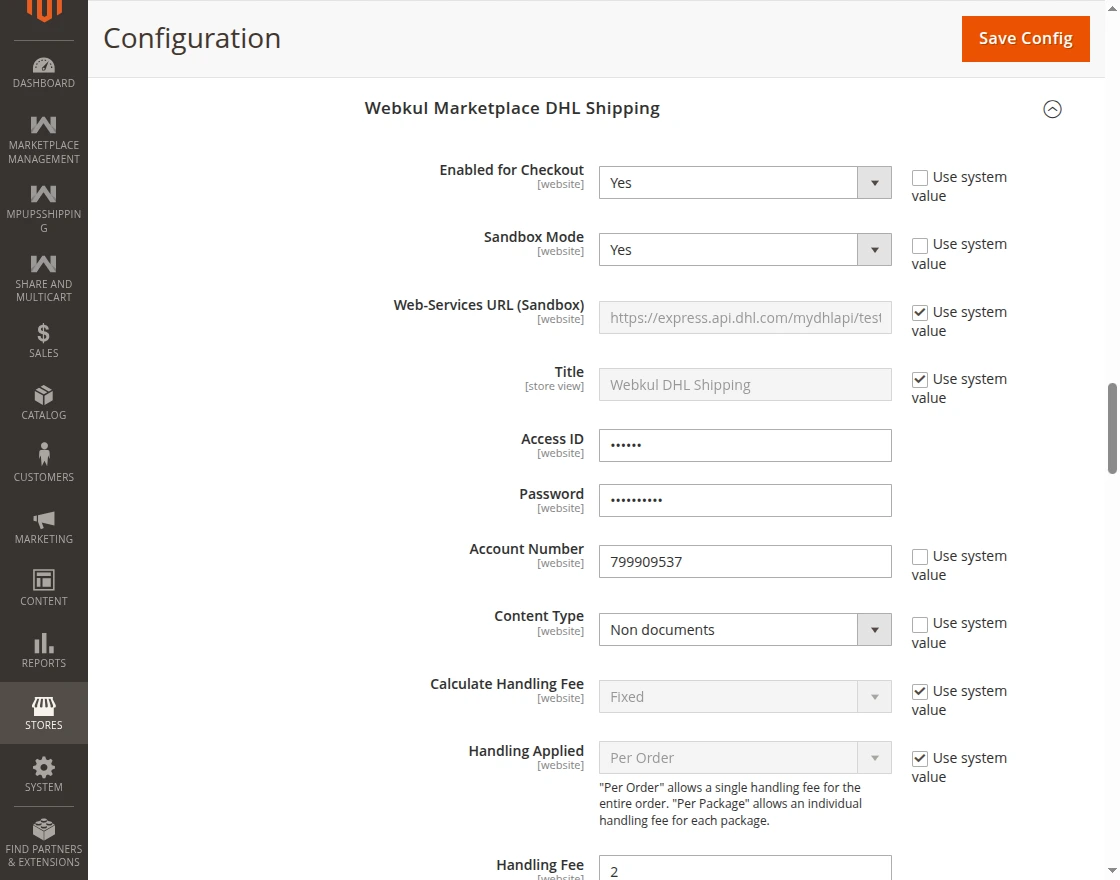Uncheck Use system value for Web-Services URL

coord(920,313)
